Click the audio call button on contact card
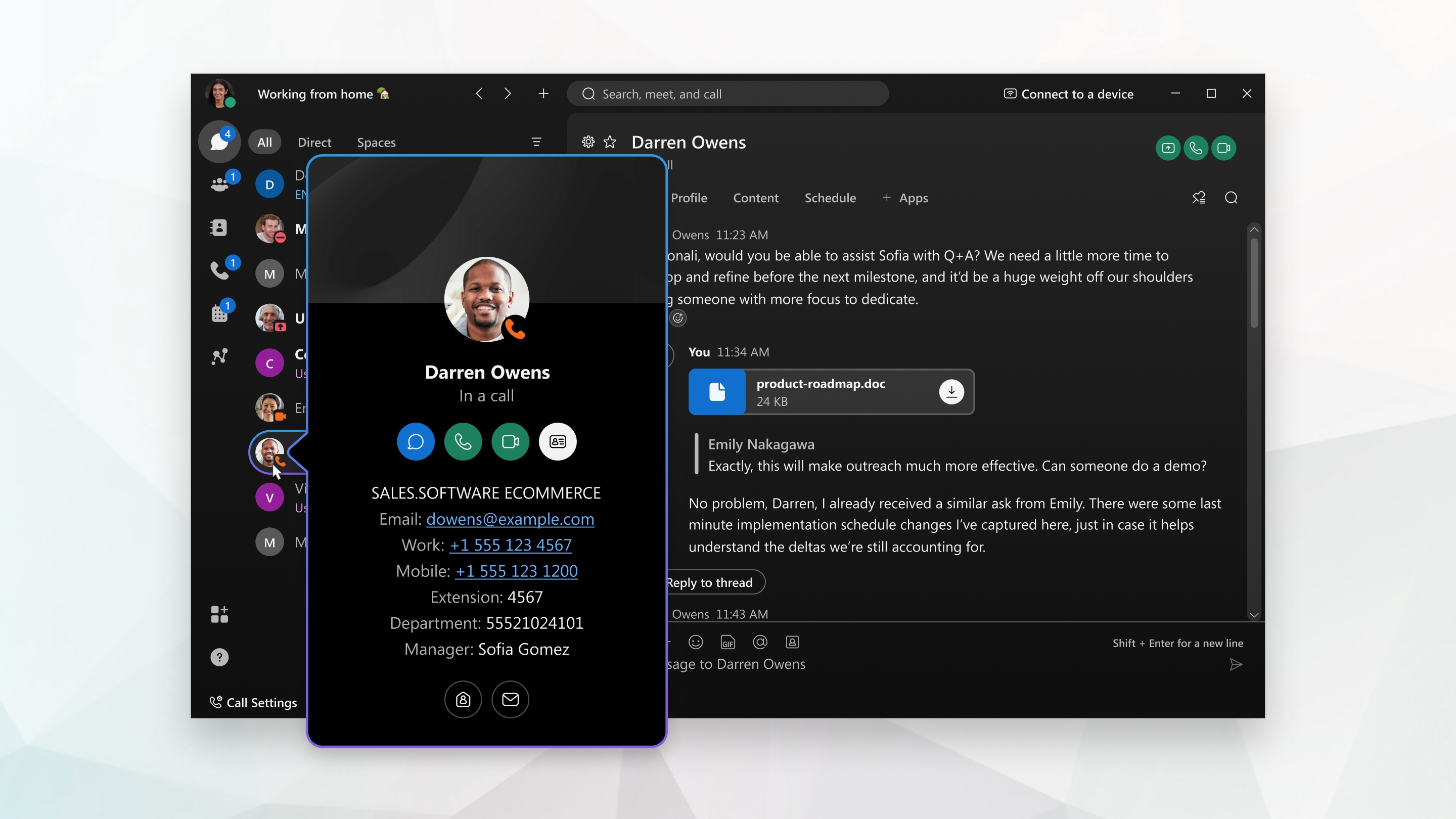The width and height of the screenshot is (1456, 819). click(463, 441)
